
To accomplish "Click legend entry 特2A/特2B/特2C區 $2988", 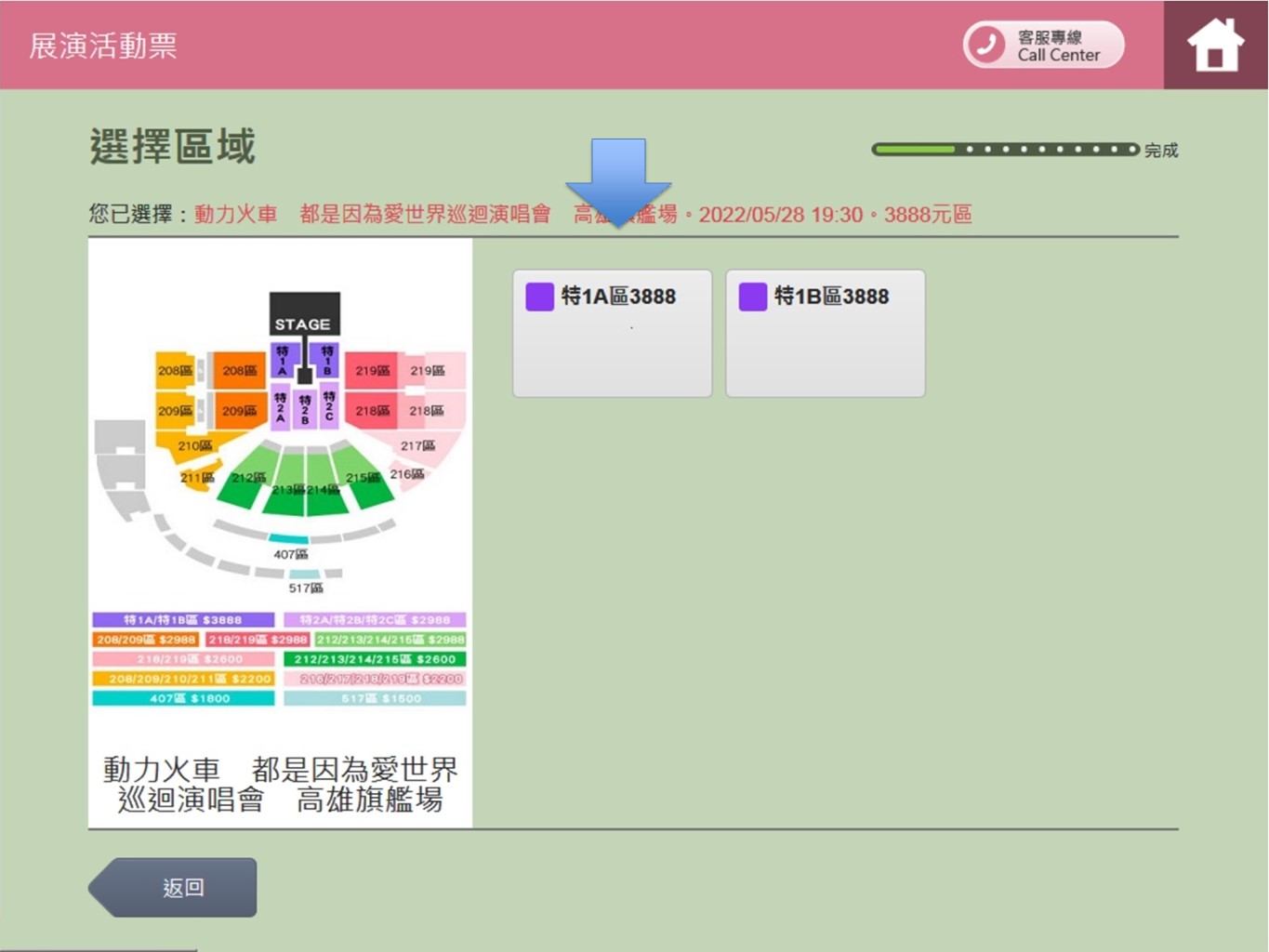I will (x=375, y=619).
